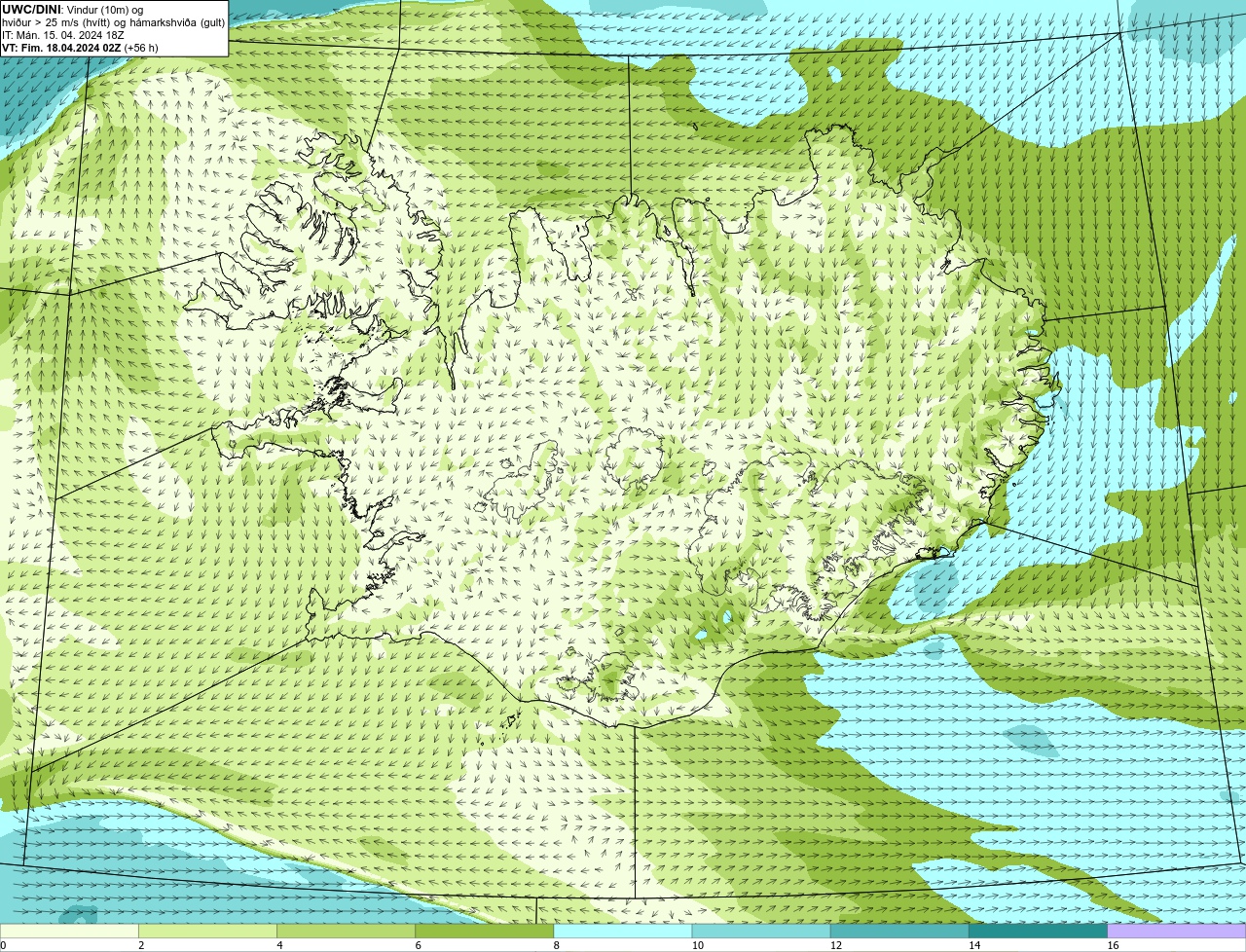This screenshot has width=1246, height=952.
Task: Click the 8–10 m/s light cyan legend swatch
Action: (x=623, y=931)
